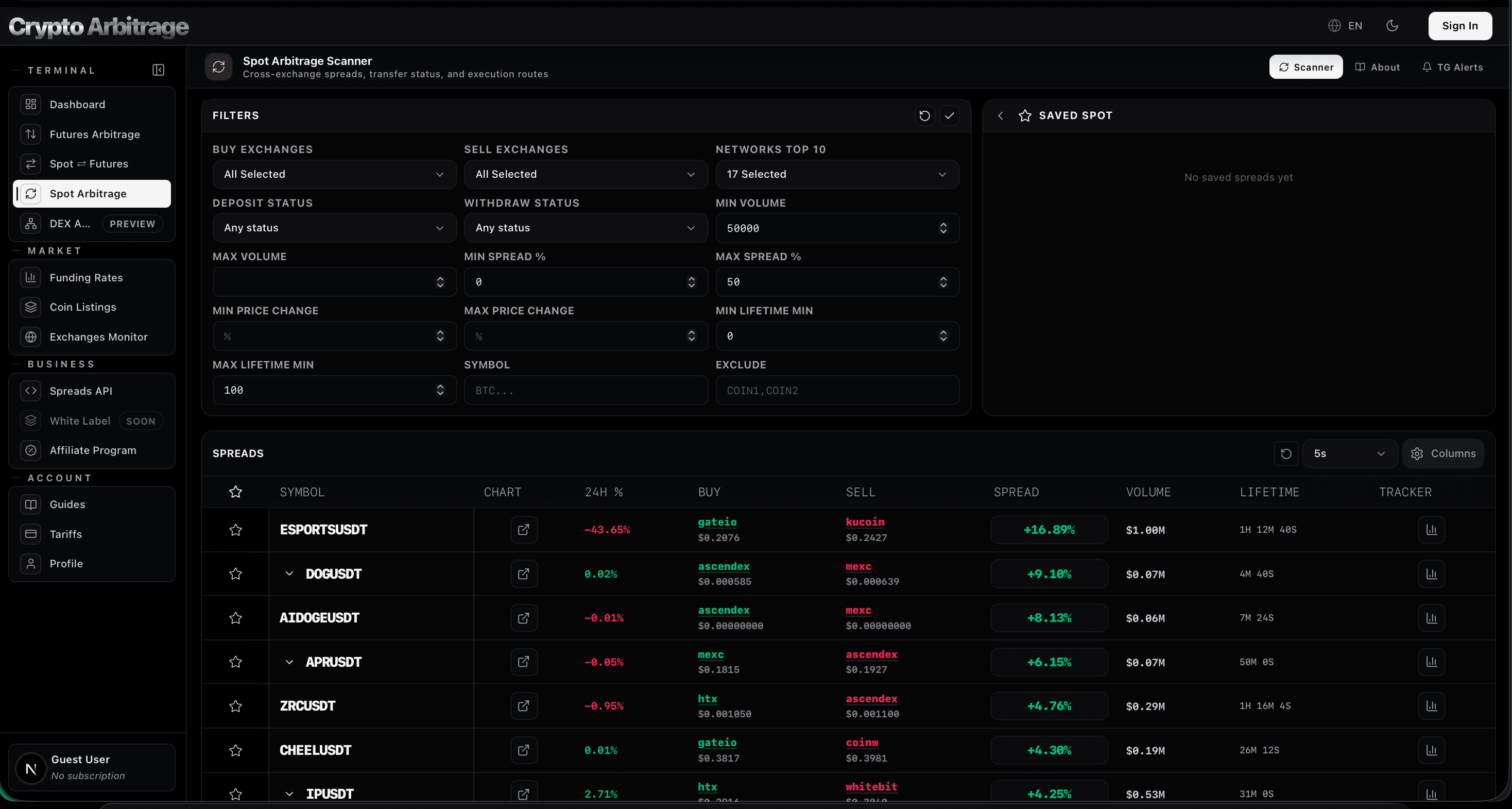The image size is (1512, 809).
Task: Apply filters with the checkmark icon
Action: (x=950, y=116)
